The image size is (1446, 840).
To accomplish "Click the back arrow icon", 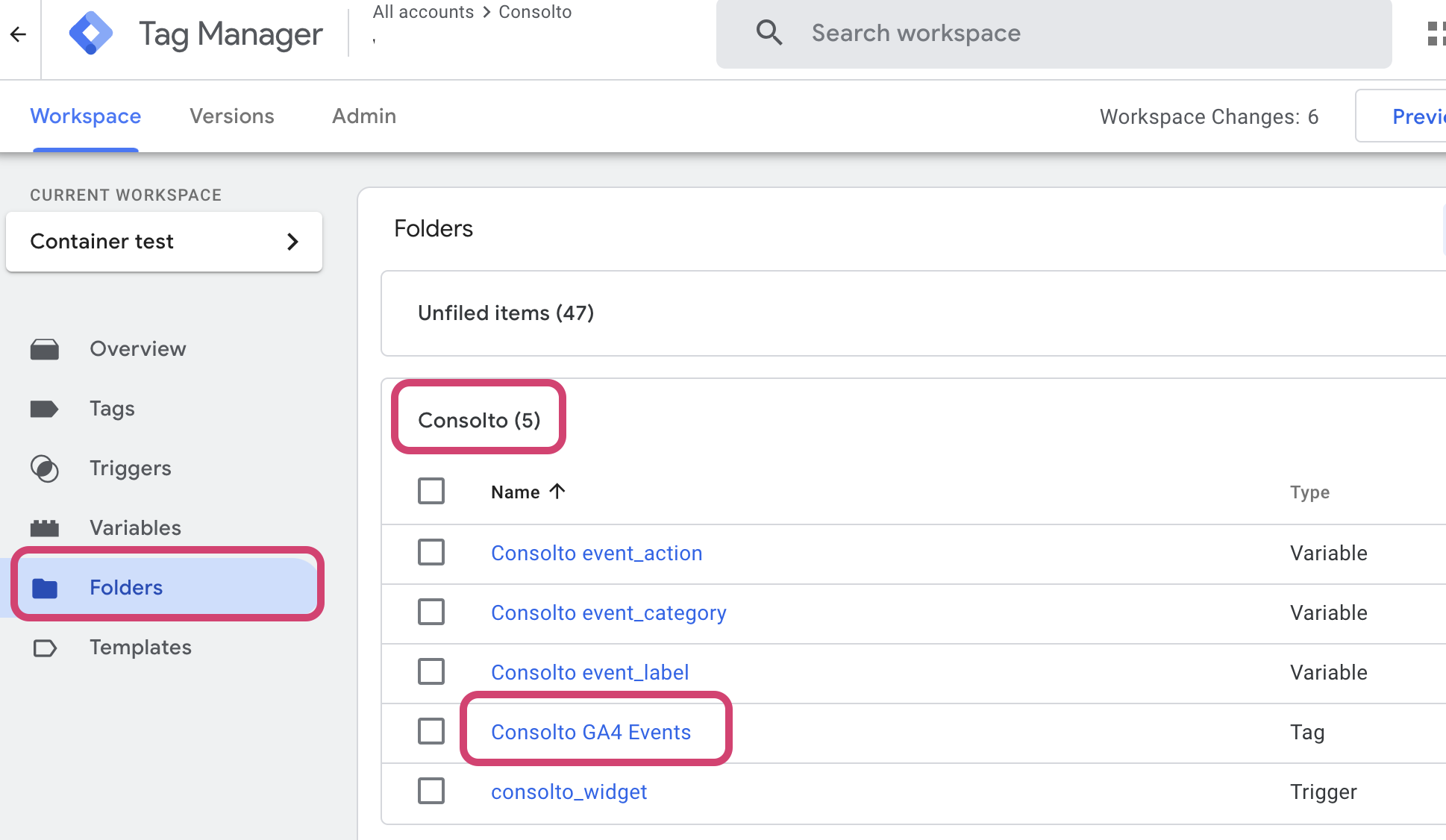I will coord(19,34).
